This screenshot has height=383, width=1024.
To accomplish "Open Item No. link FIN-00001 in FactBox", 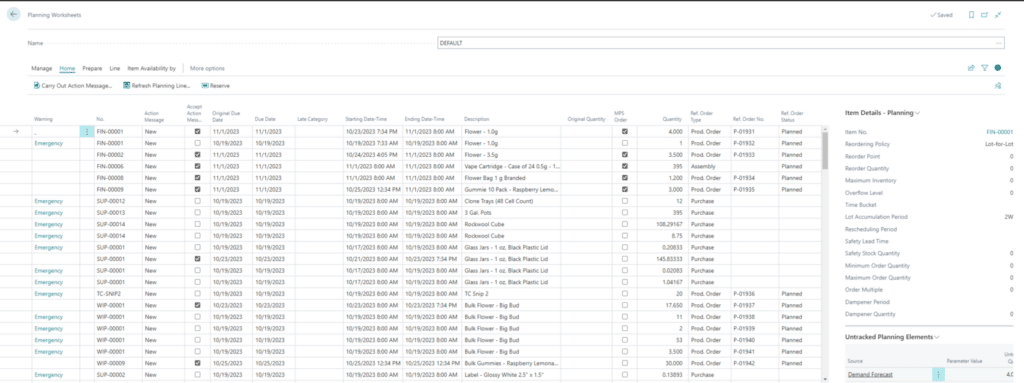I will [x=999, y=131].
